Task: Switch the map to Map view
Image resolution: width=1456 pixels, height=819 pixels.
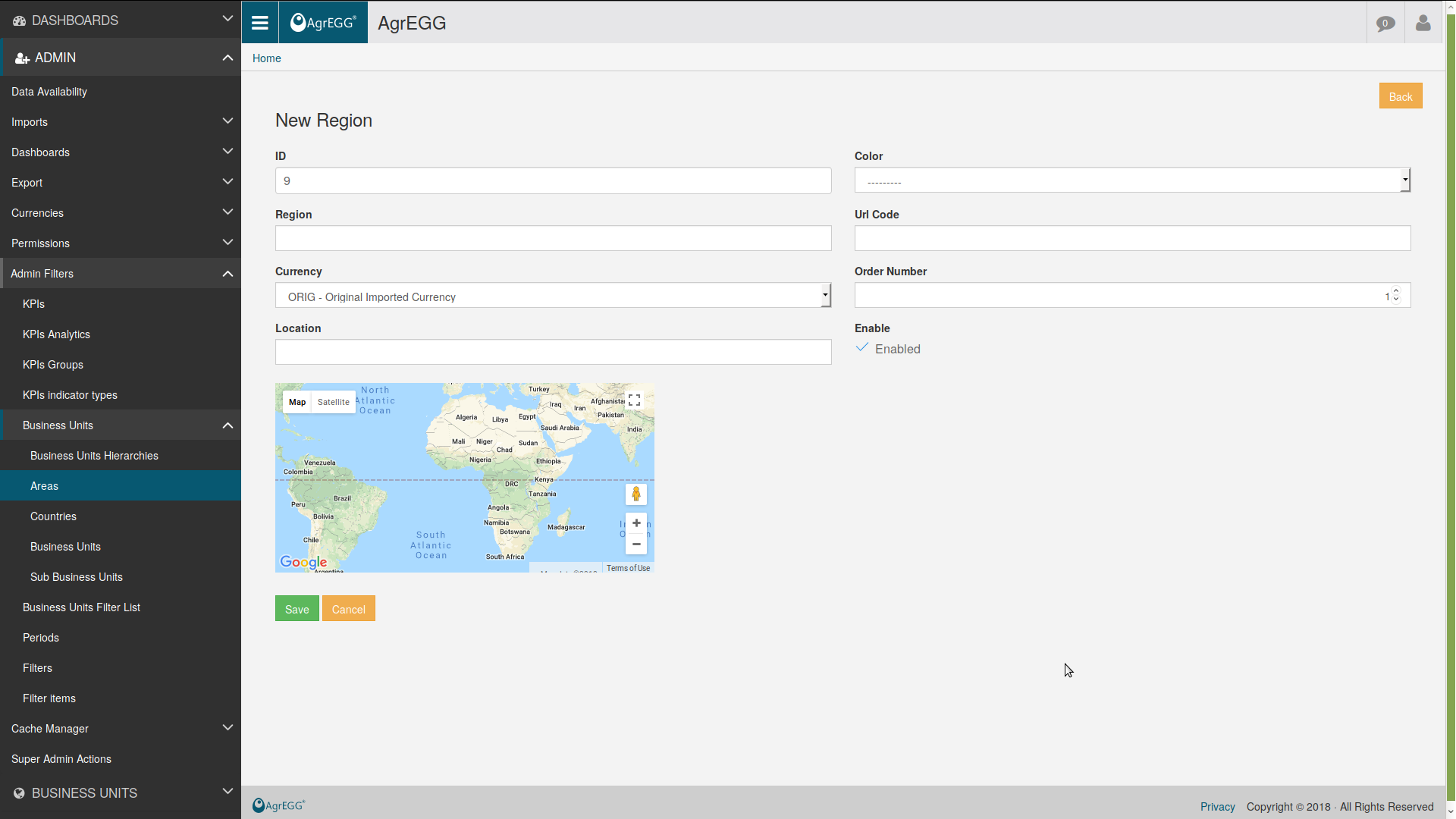Action: [297, 402]
